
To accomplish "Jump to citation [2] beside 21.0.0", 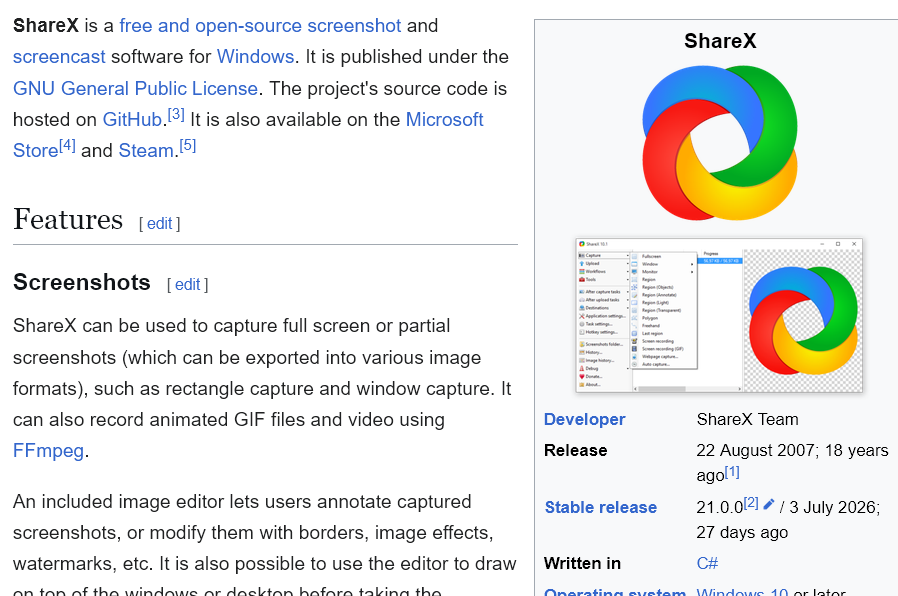I will (751, 503).
